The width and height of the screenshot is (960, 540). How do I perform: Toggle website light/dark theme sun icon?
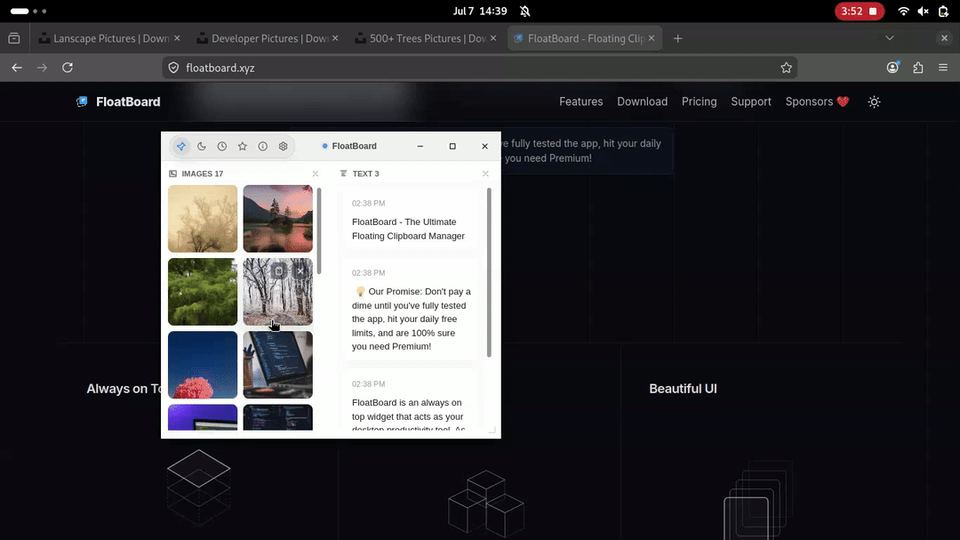[874, 102]
